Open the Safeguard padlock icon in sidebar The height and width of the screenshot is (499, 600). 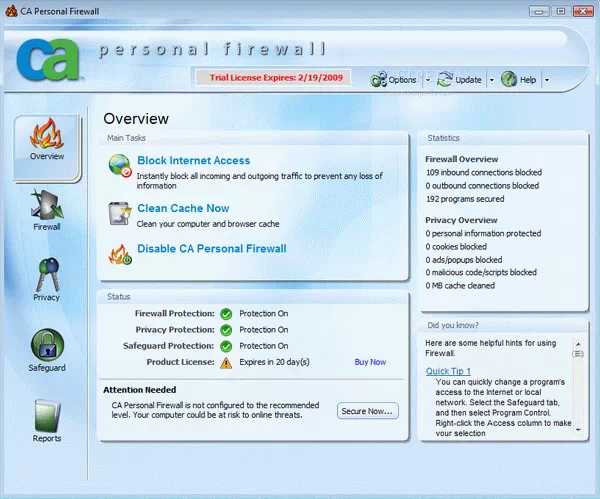pyautogui.click(x=47, y=344)
